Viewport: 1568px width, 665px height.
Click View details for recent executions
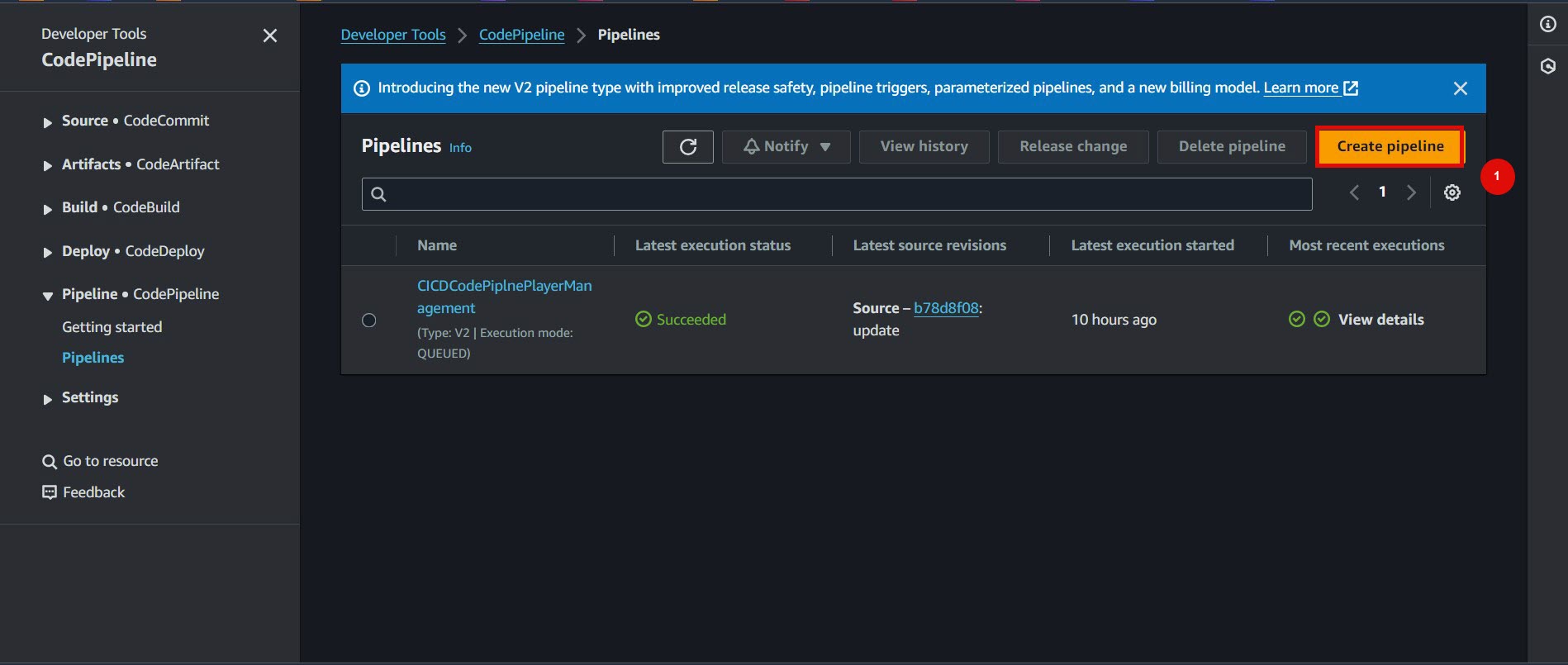(1380, 320)
